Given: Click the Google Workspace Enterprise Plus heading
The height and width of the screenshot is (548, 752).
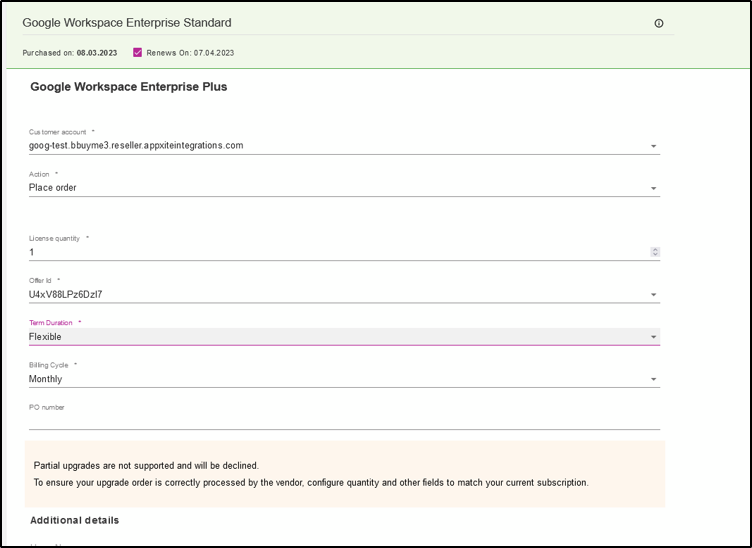Looking at the screenshot, I should click(x=129, y=87).
